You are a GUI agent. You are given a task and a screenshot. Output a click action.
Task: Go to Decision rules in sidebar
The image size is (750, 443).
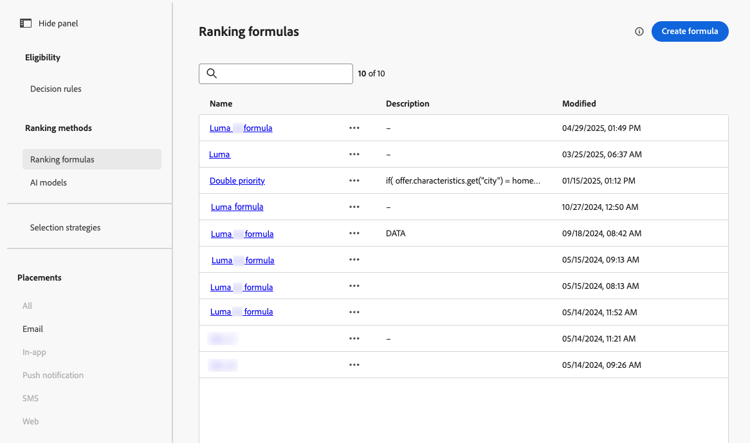pos(56,89)
